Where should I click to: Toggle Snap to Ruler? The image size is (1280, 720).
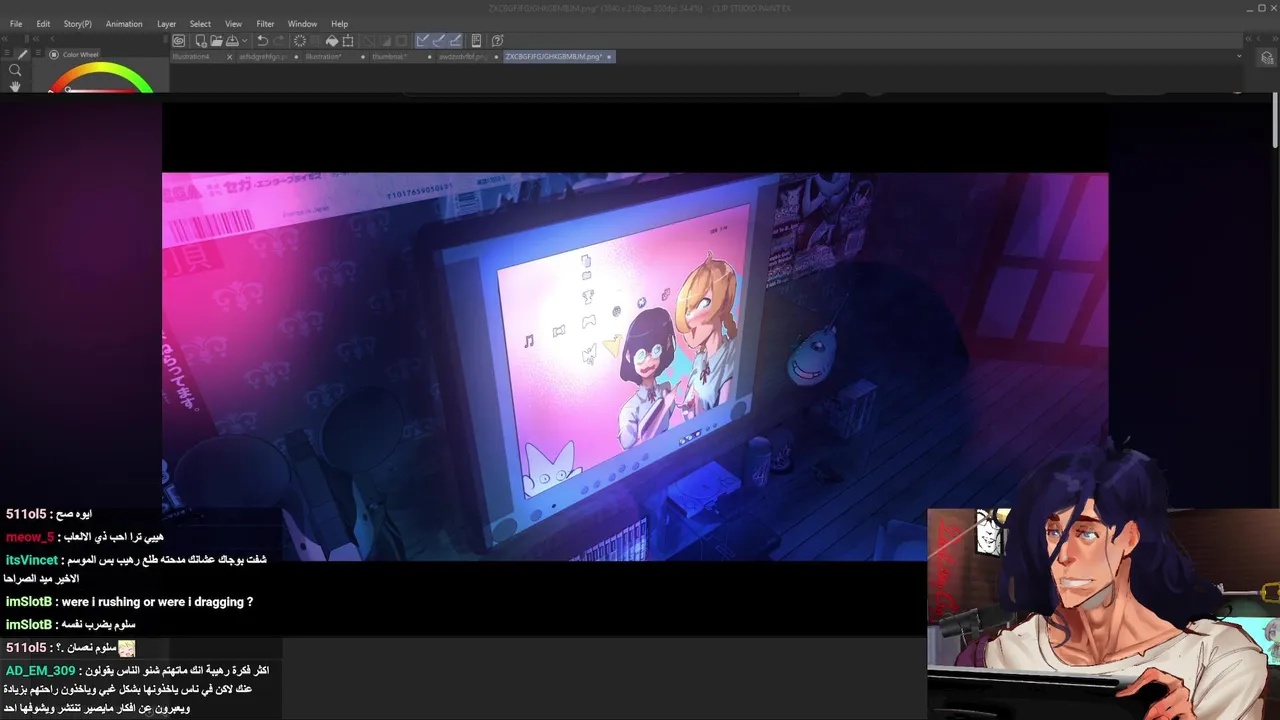423,41
